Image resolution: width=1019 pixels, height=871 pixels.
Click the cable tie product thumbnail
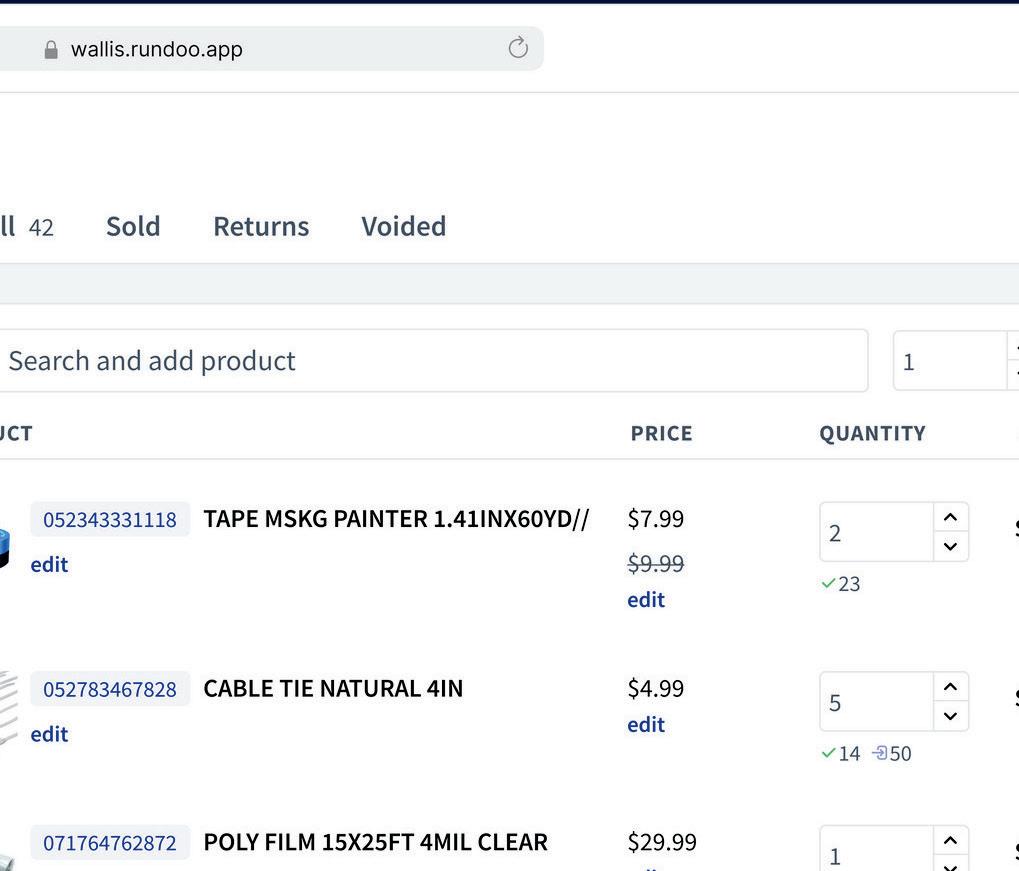8,708
